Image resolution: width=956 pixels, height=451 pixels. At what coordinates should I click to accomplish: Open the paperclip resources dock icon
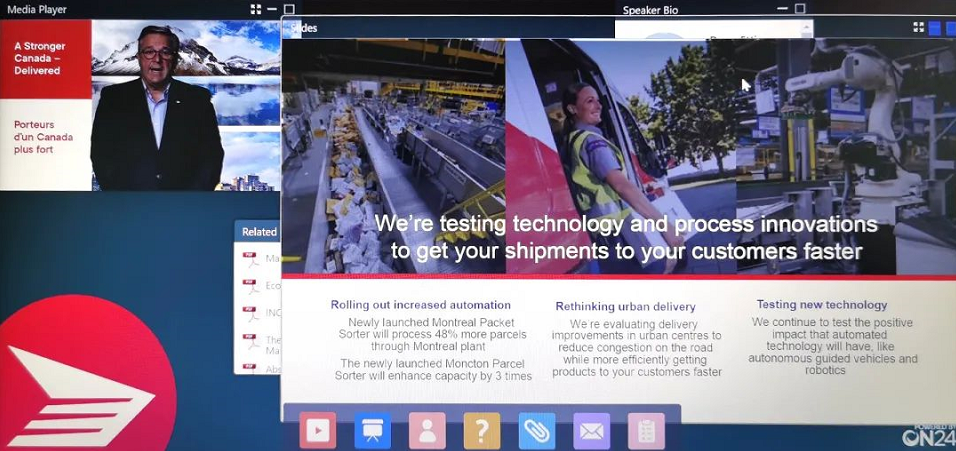point(537,431)
